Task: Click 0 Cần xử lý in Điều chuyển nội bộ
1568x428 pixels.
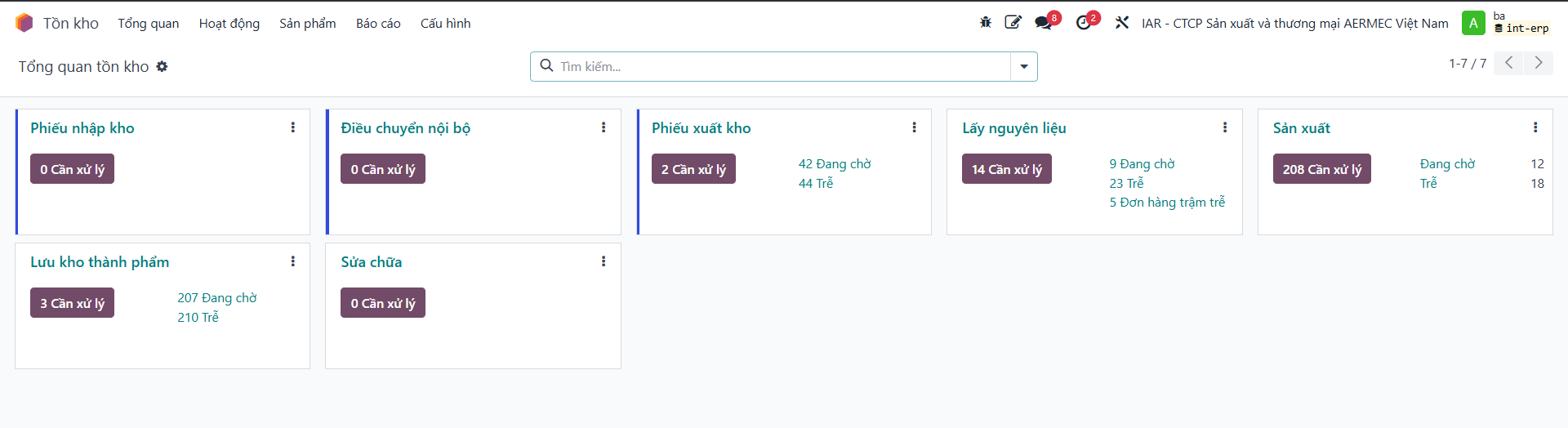Action: [383, 169]
